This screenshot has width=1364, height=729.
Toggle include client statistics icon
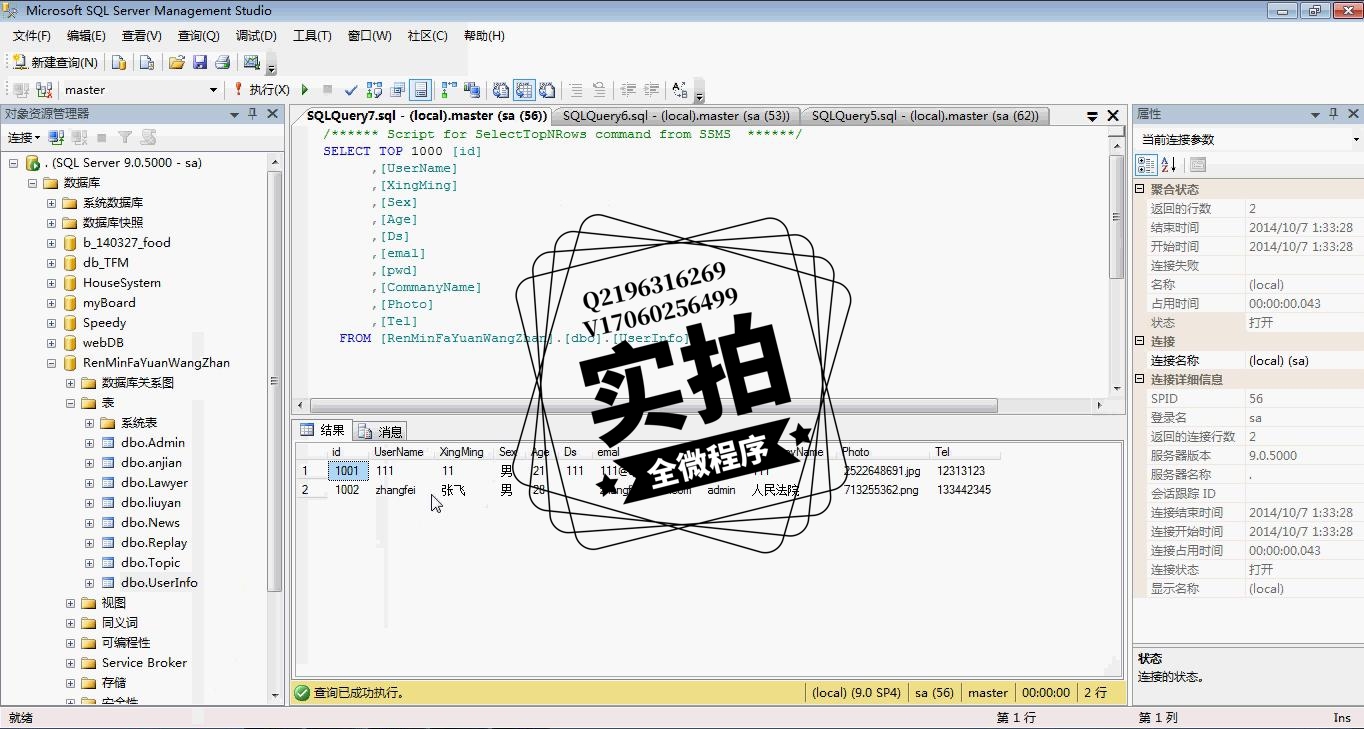click(x=472, y=90)
